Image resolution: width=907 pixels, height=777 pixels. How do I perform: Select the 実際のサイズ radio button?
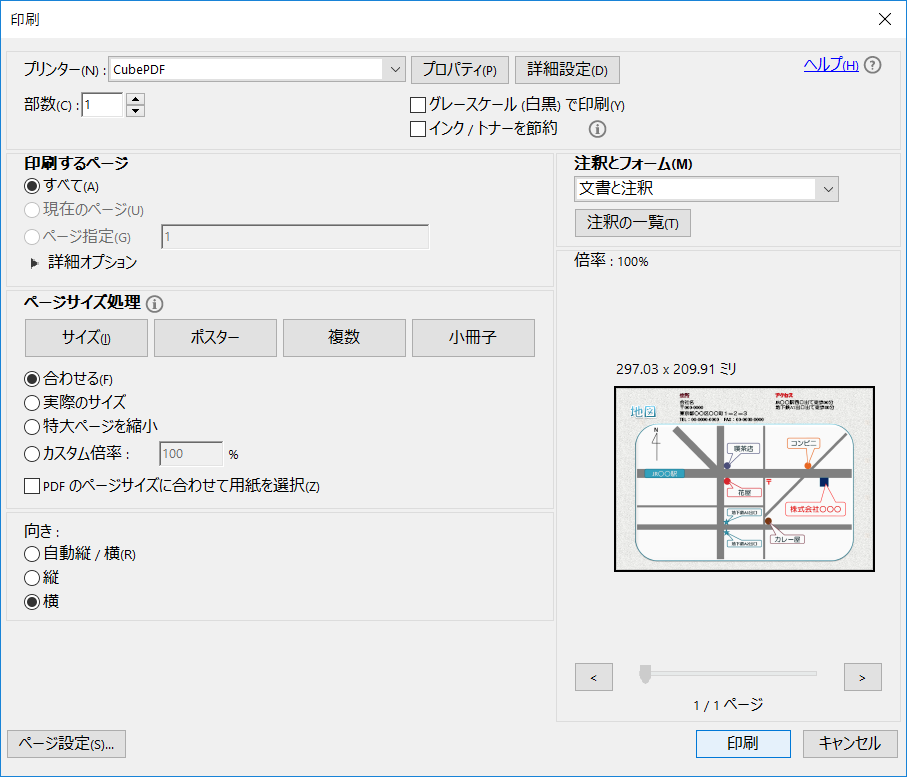point(31,404)
